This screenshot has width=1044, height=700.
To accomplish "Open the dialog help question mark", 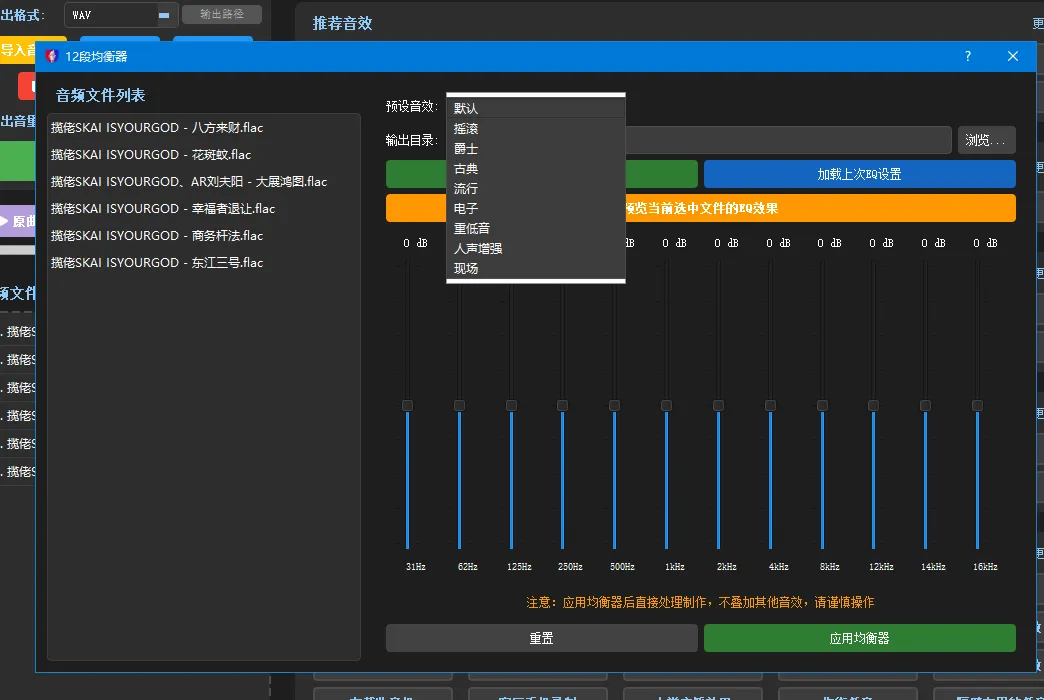I will click(967, 56).
